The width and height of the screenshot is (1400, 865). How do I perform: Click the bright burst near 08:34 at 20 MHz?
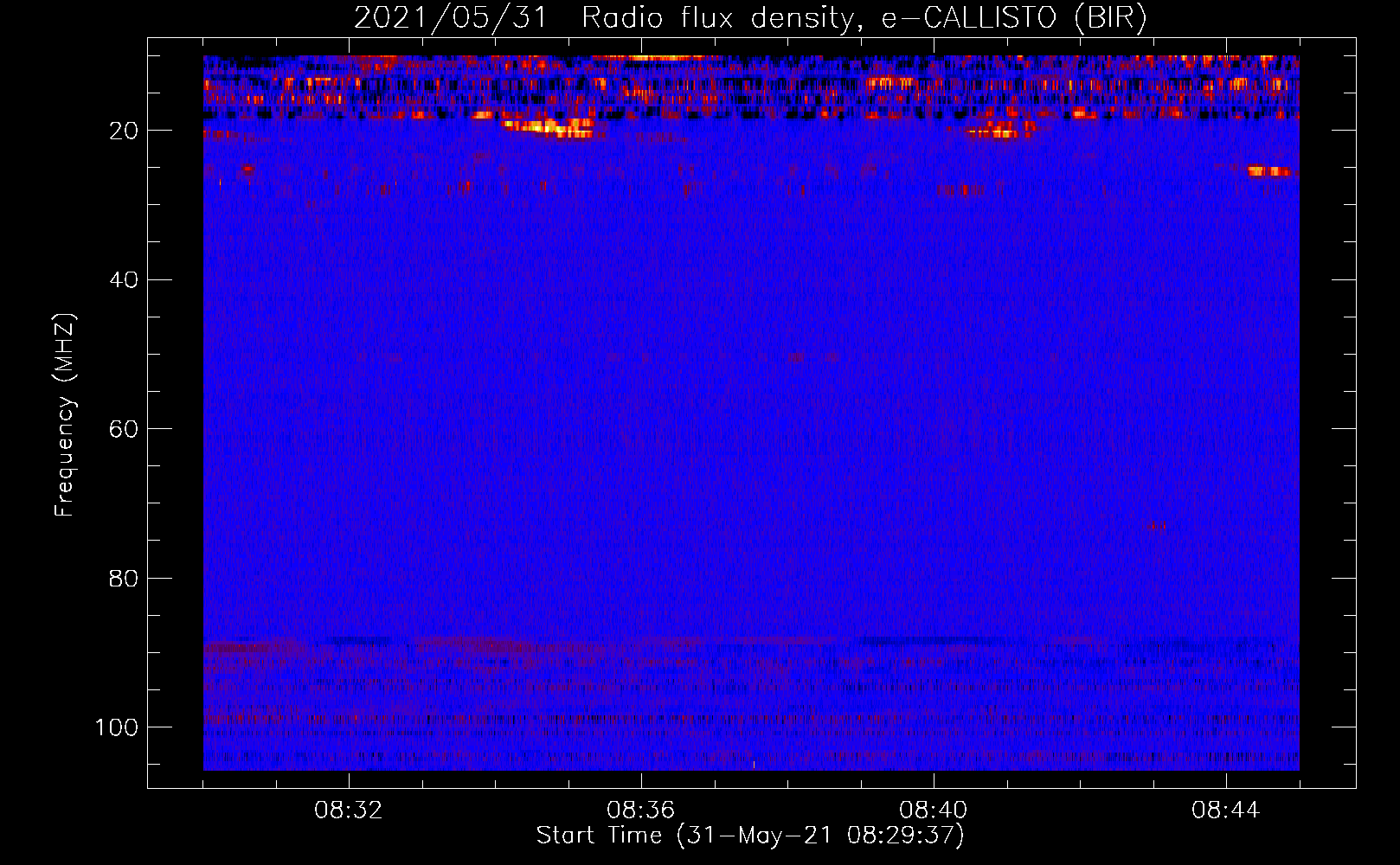click(x=549, y=128)
